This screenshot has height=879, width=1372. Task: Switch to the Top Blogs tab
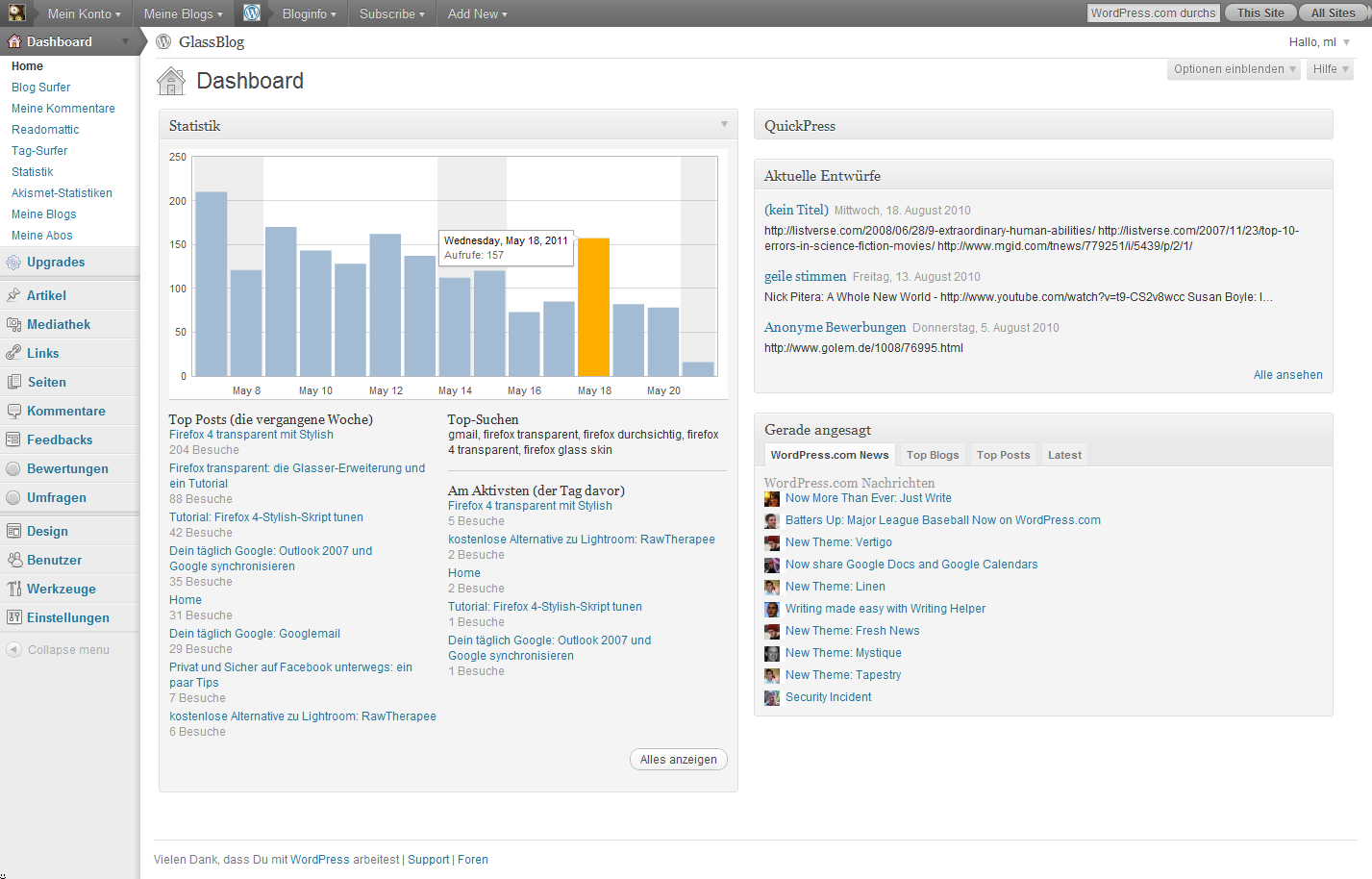click(932, 455)
